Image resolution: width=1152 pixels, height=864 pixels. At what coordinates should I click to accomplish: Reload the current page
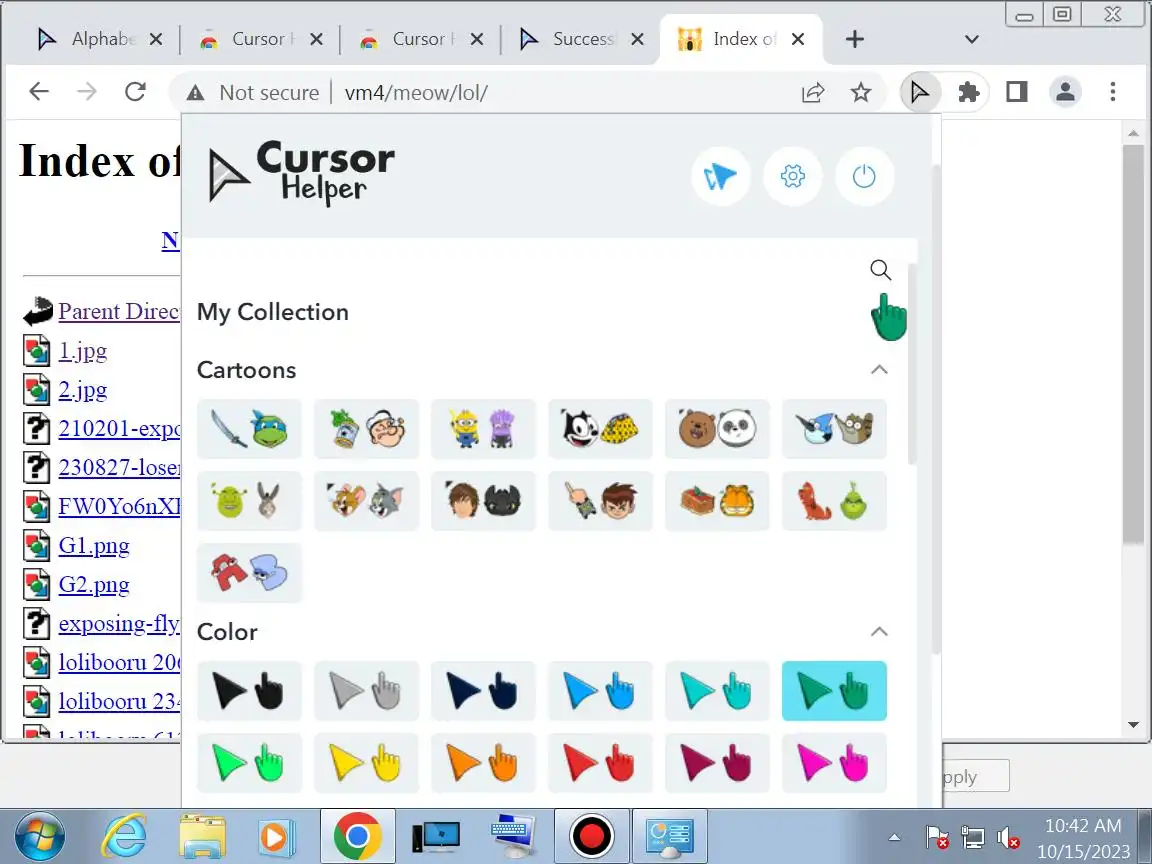coord(135,92)
